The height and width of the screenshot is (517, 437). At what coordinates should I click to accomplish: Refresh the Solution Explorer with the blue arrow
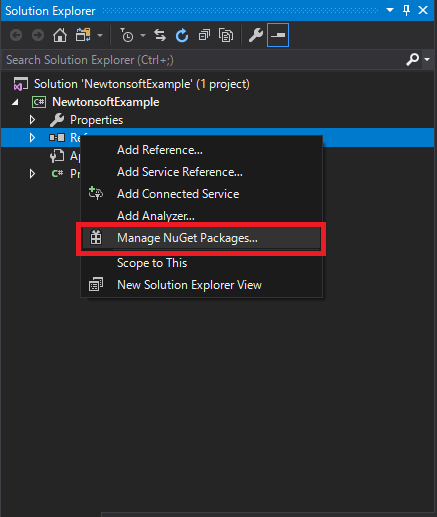coord(182,35)
